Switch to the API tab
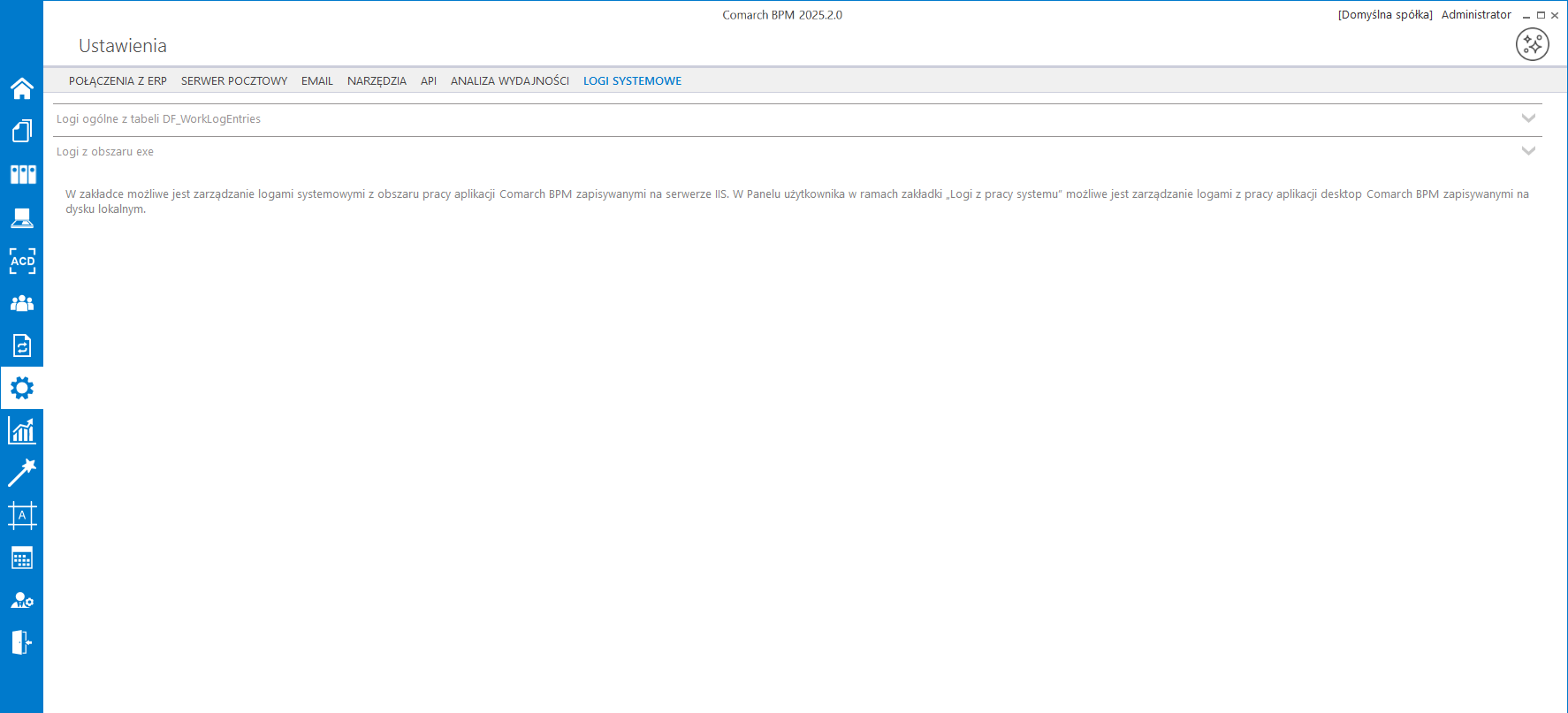The width and height of the screenshot is (1568, 713). point(429,80)
